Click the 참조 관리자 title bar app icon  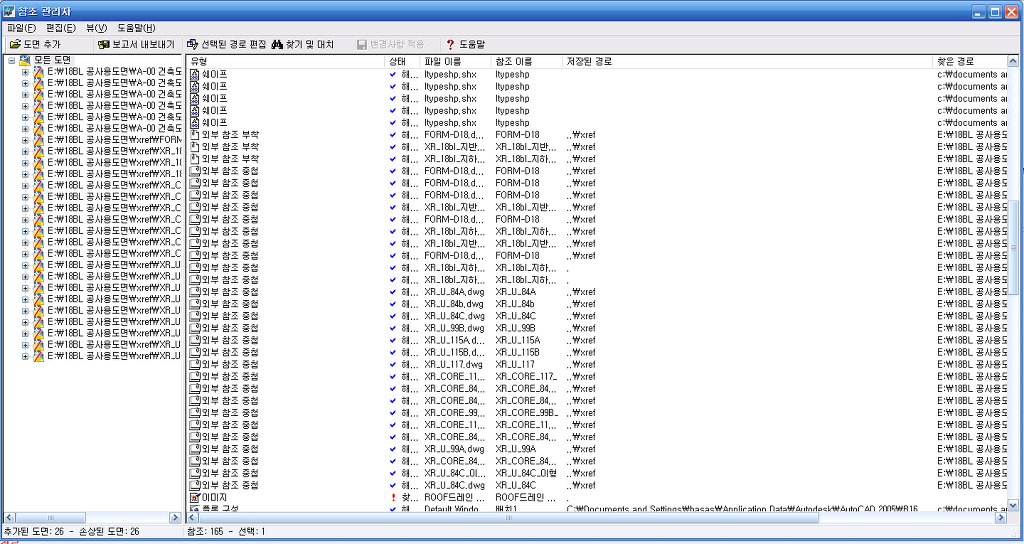click(x=9, y=11)
